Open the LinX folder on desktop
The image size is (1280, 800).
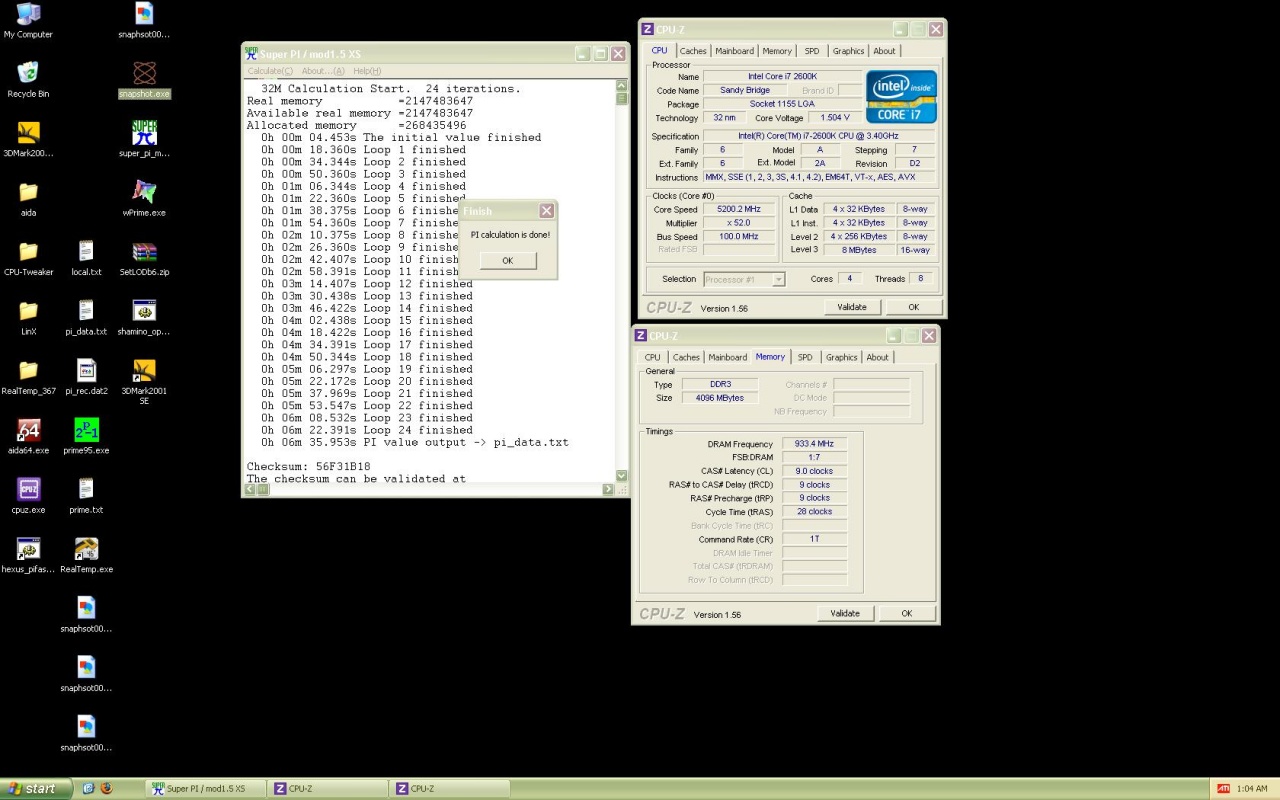point(28,312)
